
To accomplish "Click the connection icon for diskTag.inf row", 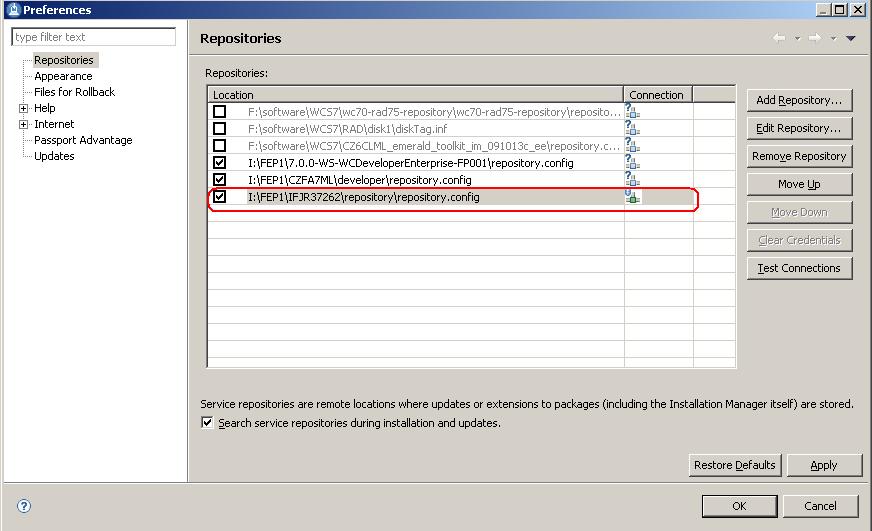I will point(632,128).
